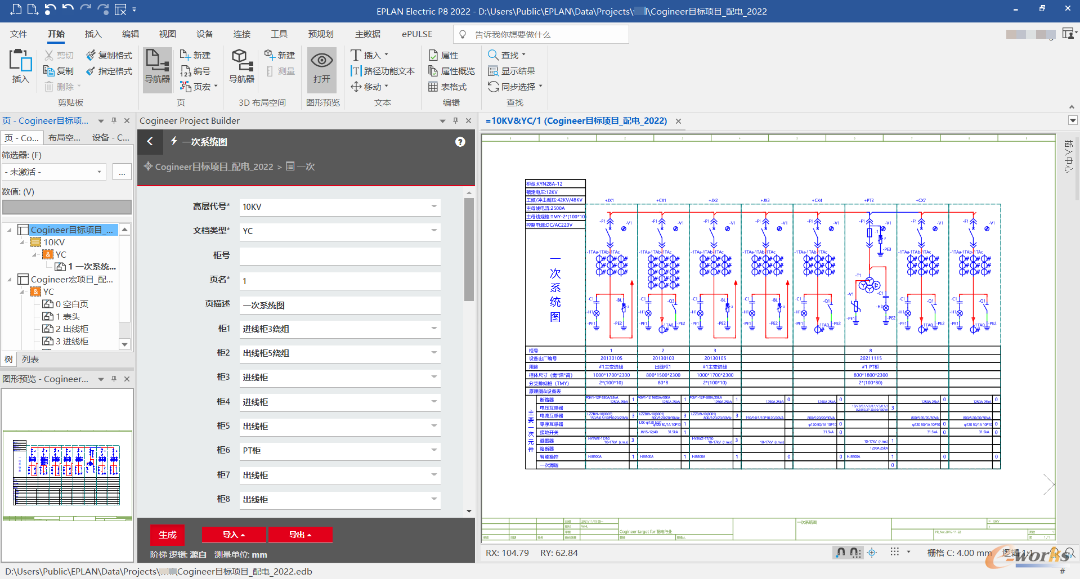Image resolution: width=1080 pixels, height=579 pixels.
Task: Collapse the 10KV tree node
Action: 23,242
